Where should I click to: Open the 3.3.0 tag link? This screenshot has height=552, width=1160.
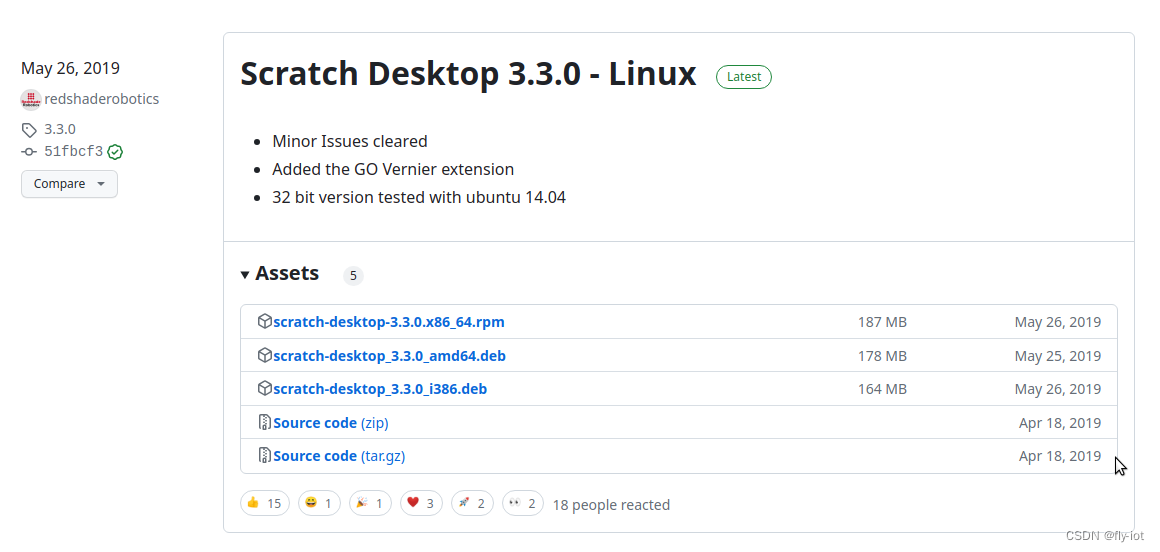pos(60,129)
